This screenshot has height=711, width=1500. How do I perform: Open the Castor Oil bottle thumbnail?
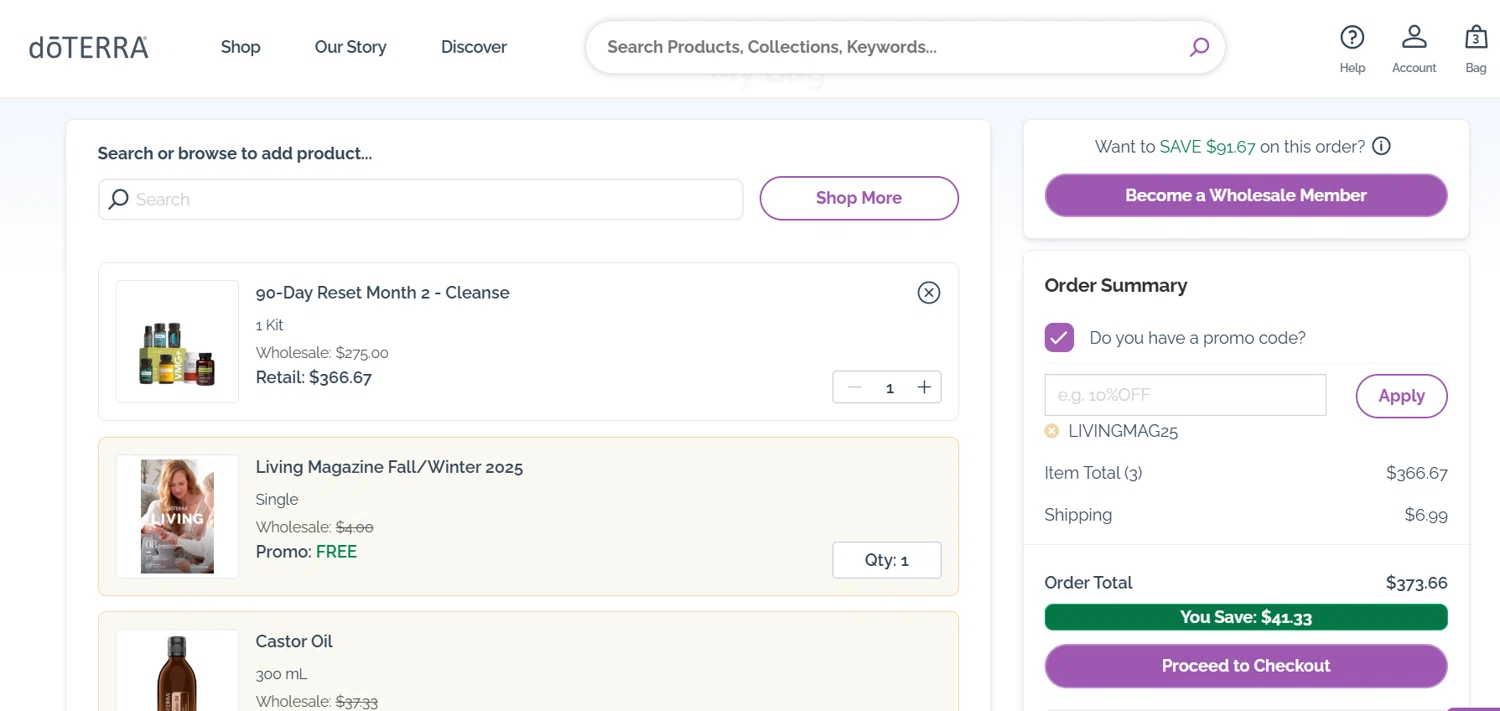pyautogui.click(x=177, y=670)
